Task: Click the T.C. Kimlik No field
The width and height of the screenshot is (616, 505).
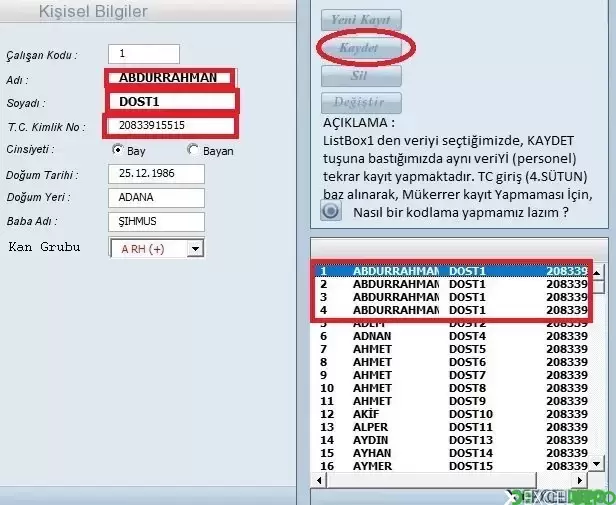Action: [x=170, y=126]
